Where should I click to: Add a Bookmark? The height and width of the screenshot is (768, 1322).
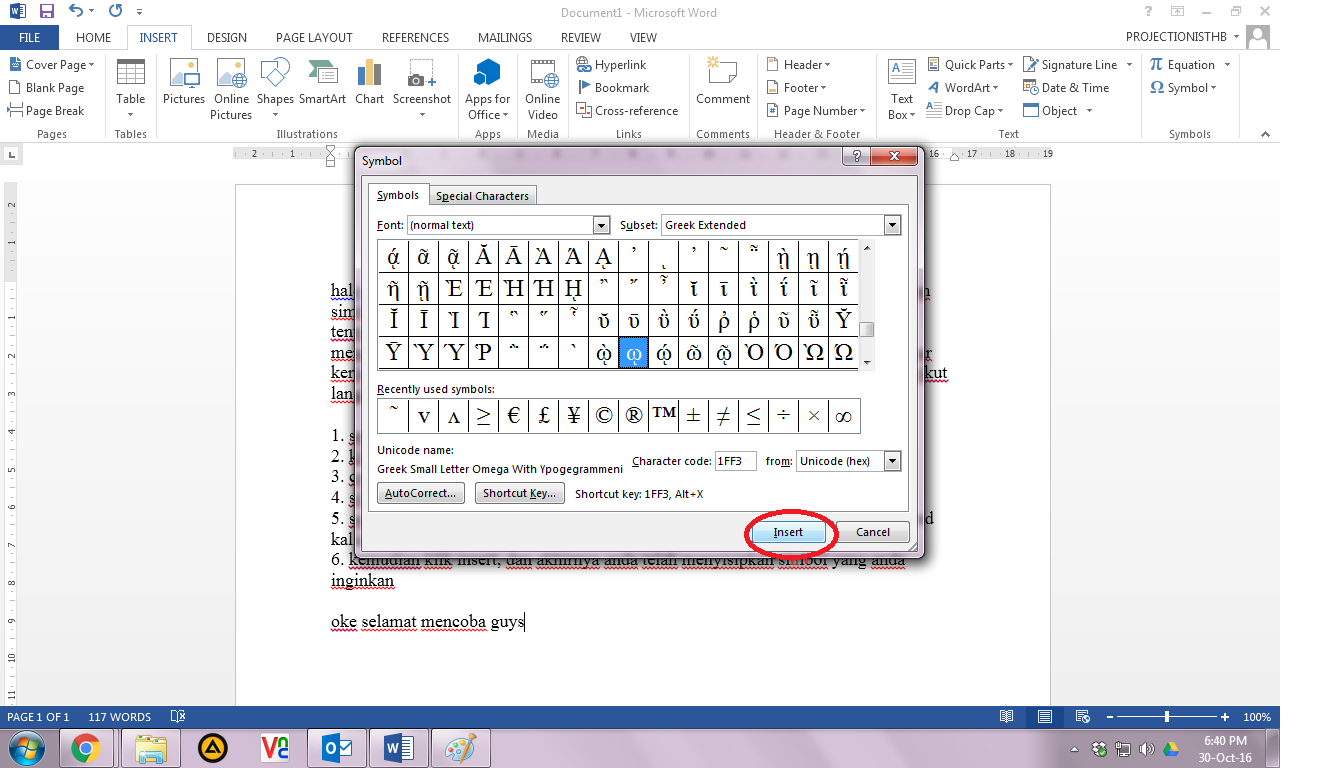coord(611,87)
